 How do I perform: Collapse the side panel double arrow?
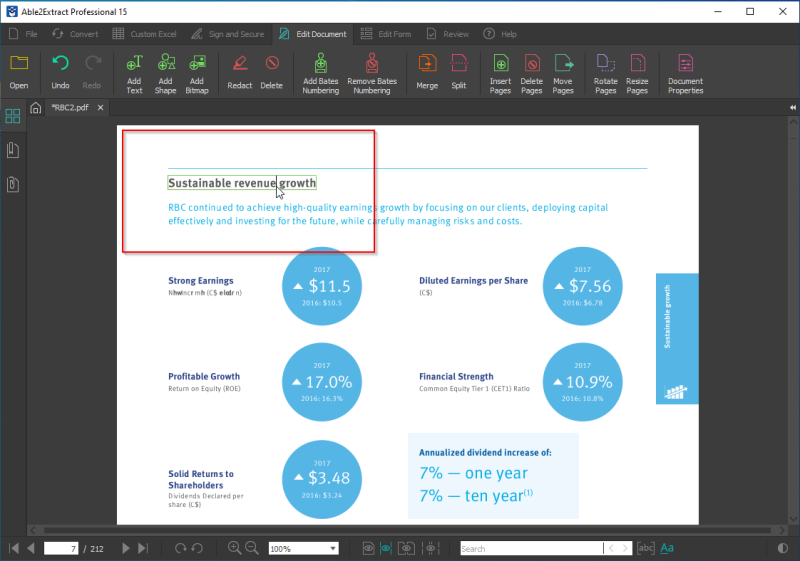click(x=792, y=108)
